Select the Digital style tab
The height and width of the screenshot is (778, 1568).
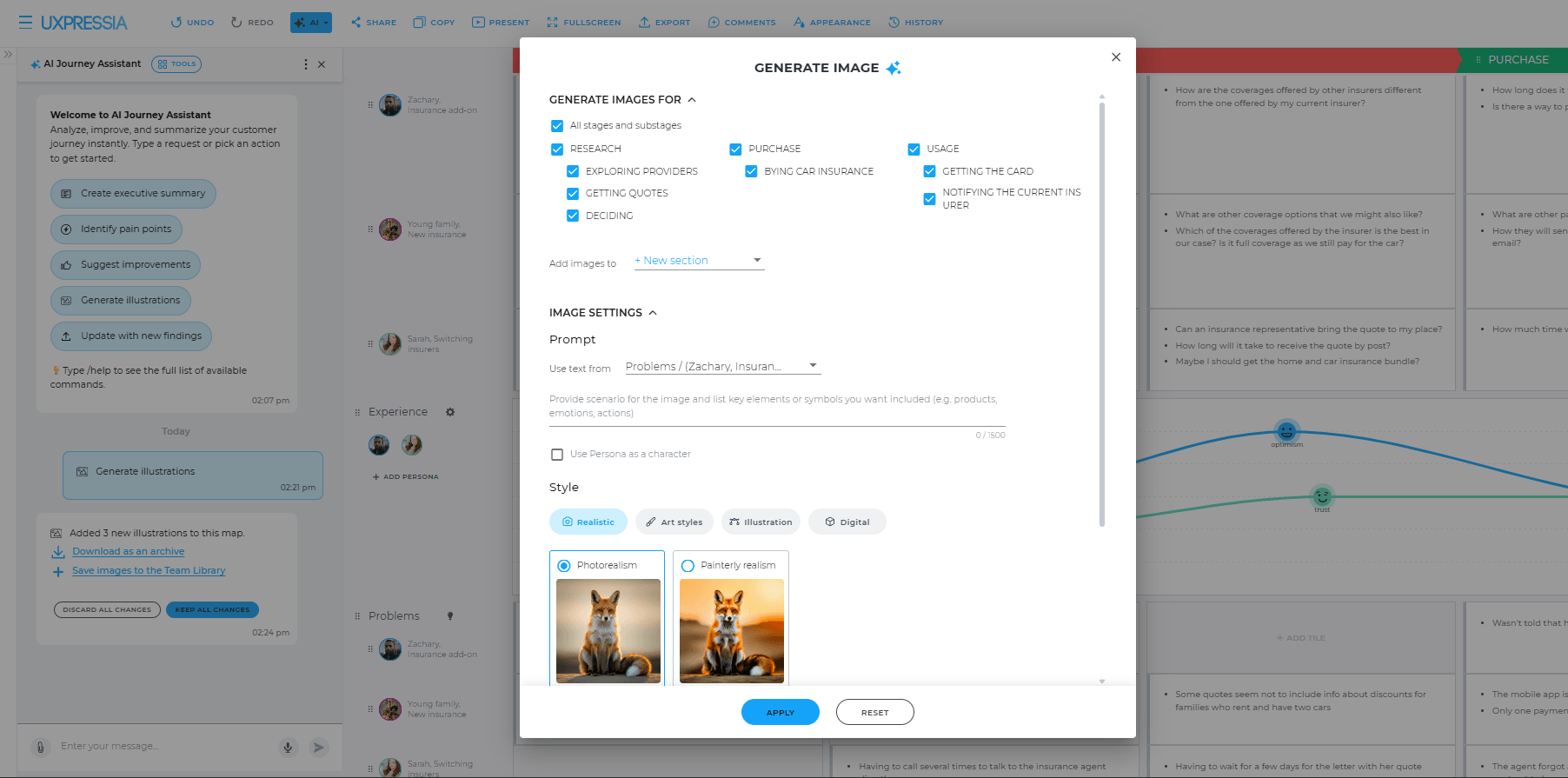pyautogui.click(x=847, y=522)
